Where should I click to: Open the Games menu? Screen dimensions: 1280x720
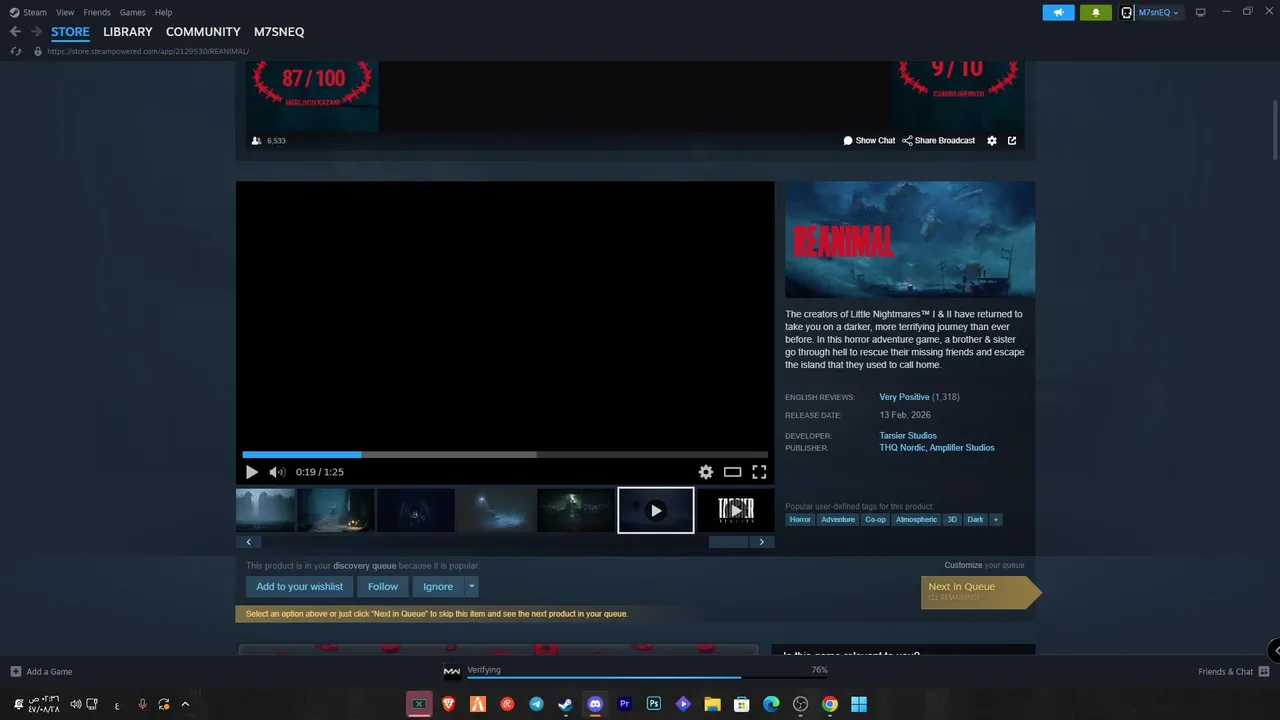pos(132,12)
